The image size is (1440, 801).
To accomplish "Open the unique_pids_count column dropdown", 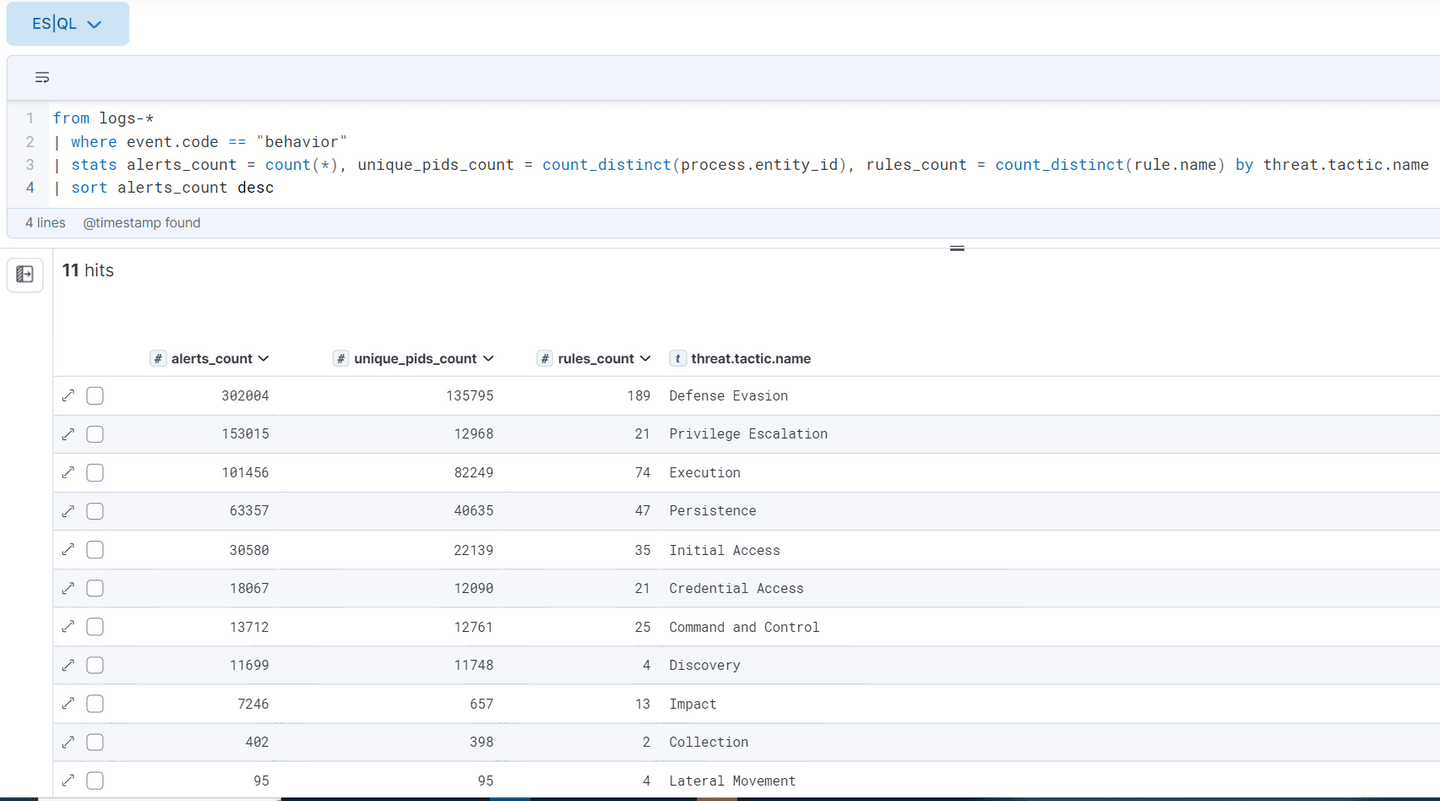I will click(x=489, y=358).
